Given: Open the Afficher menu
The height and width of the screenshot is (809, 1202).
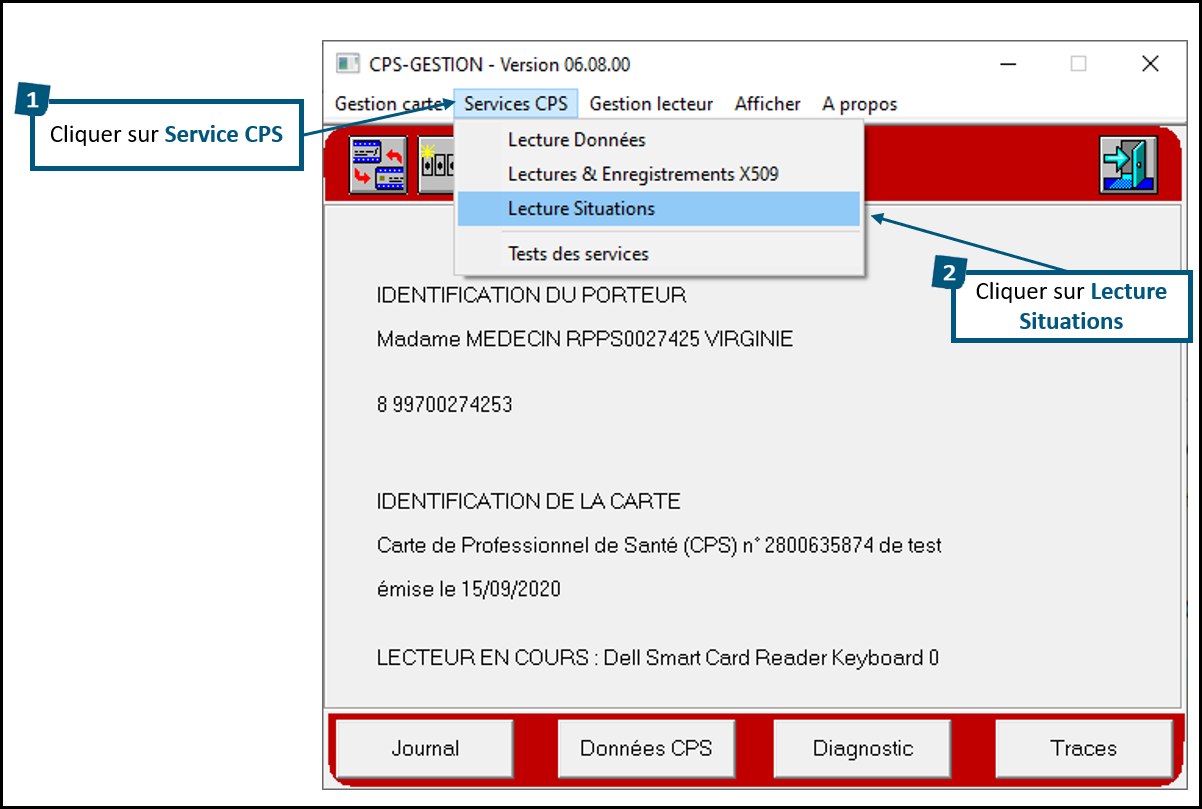Looking at the screenshot, I should point(766,103).
